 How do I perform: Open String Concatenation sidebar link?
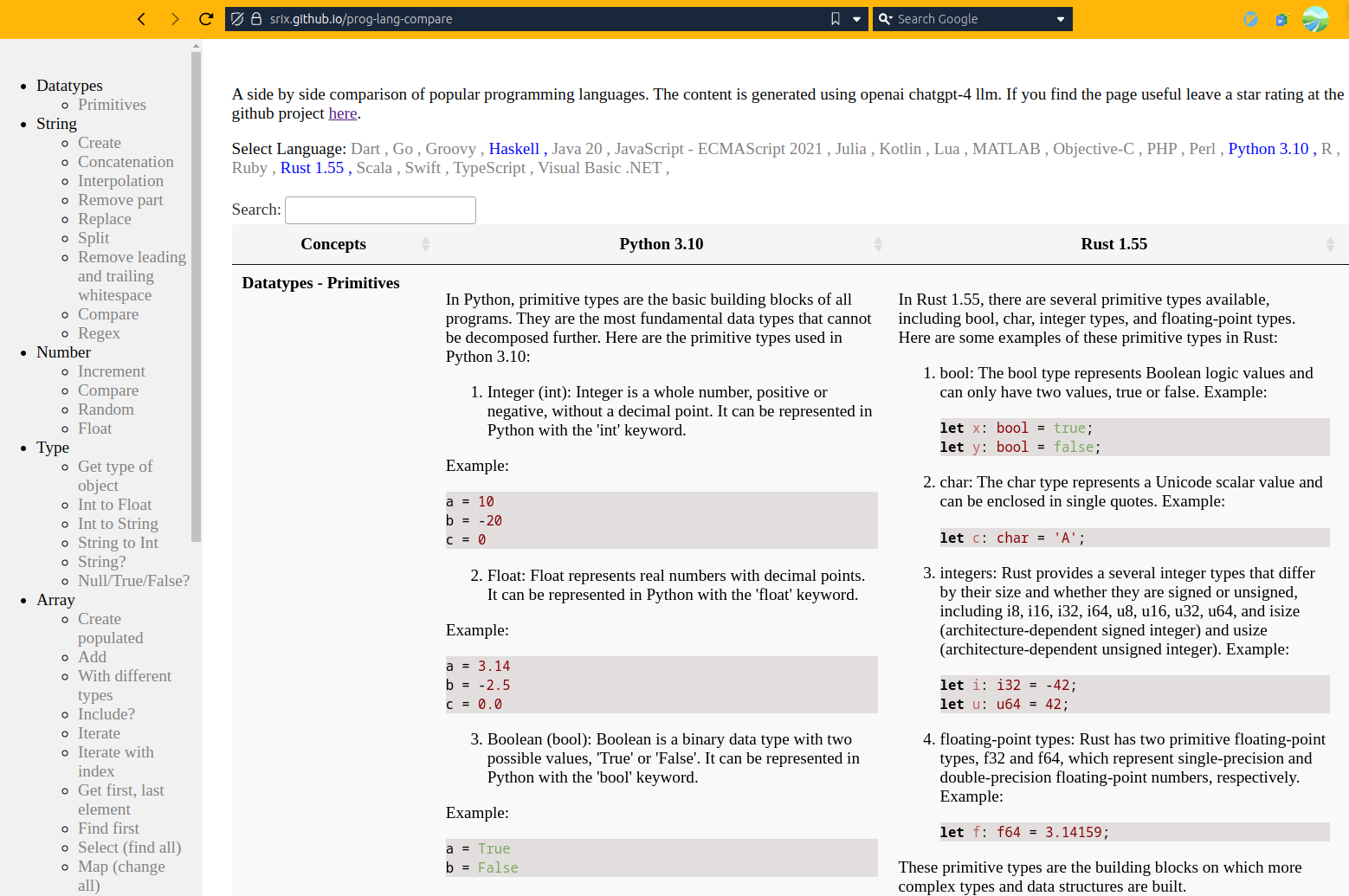click(x=126, y=162)
